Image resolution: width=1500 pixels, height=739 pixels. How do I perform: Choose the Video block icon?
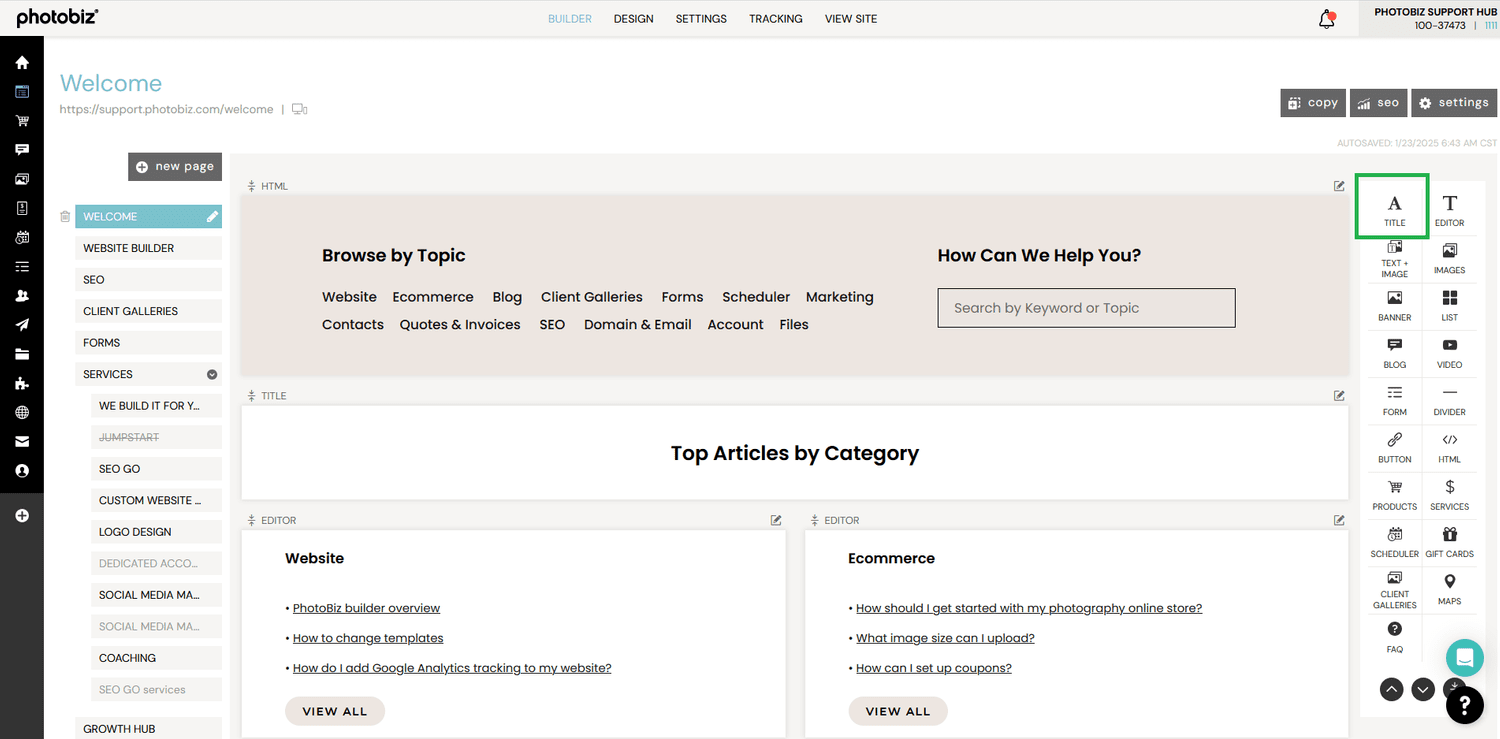(1449, 350)
